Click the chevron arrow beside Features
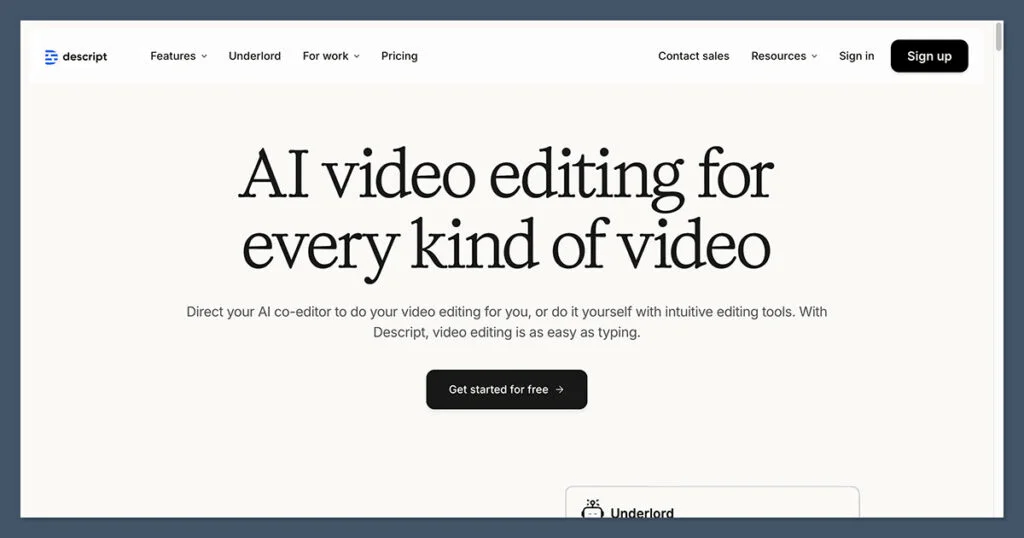The height and width of the screenshot is (538, 1024). 204,57
